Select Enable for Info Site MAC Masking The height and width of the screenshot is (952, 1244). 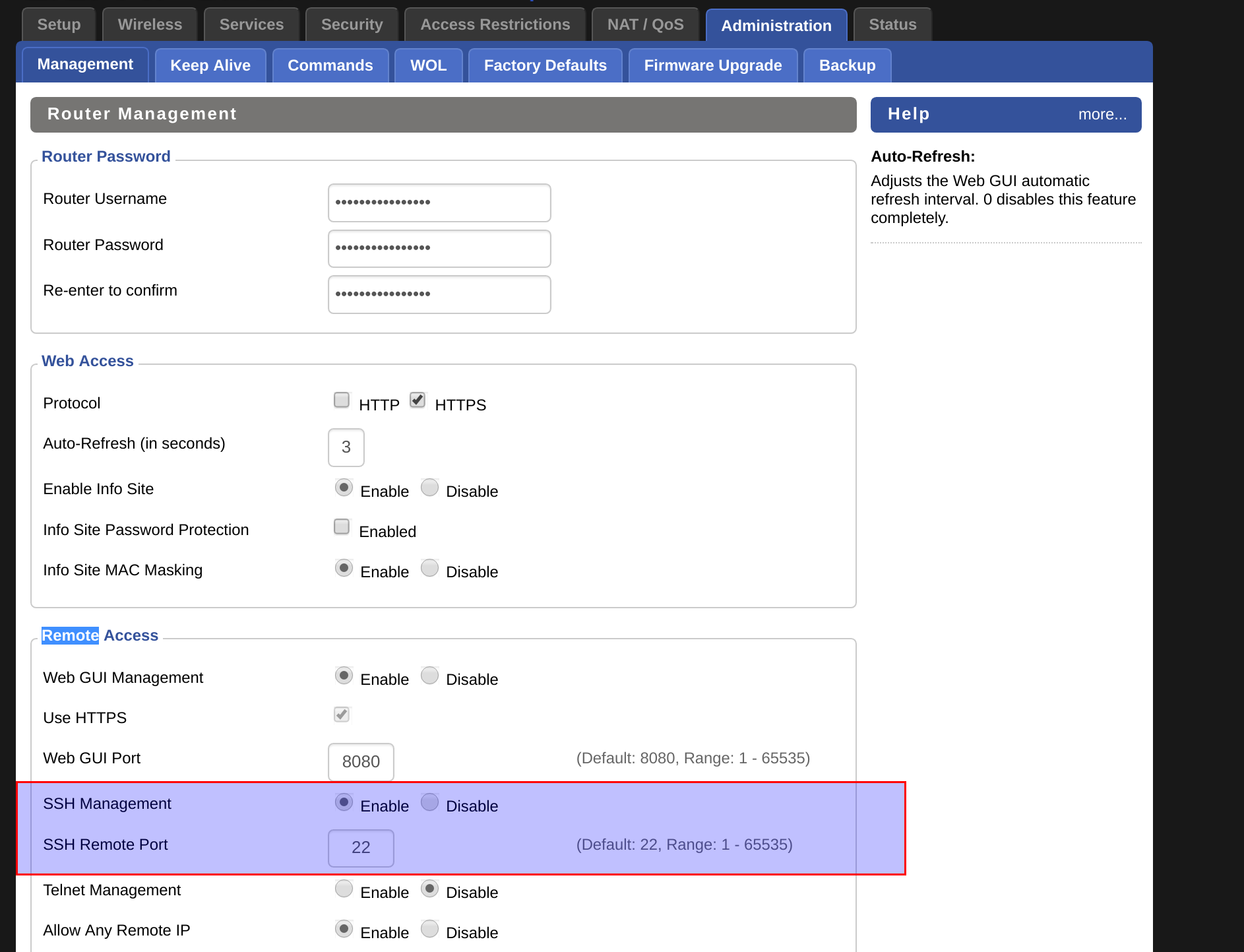(344, 568)
